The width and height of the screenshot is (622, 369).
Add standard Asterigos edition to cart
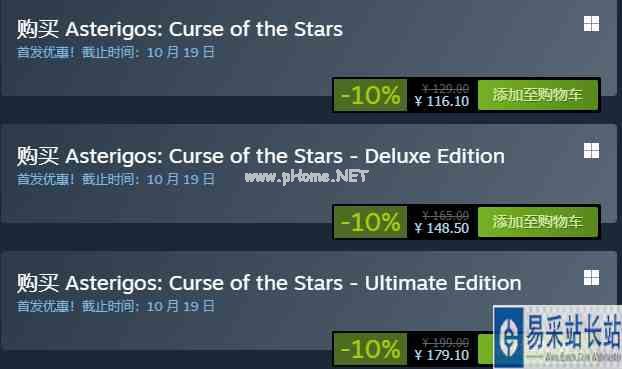coord(538,95)
